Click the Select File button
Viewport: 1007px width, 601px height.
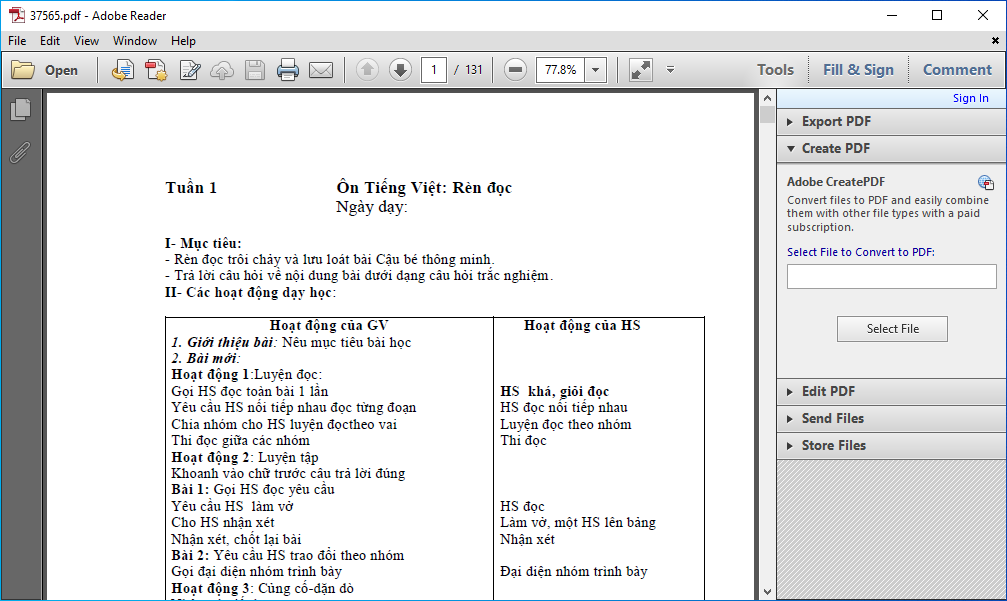(892, 329)
